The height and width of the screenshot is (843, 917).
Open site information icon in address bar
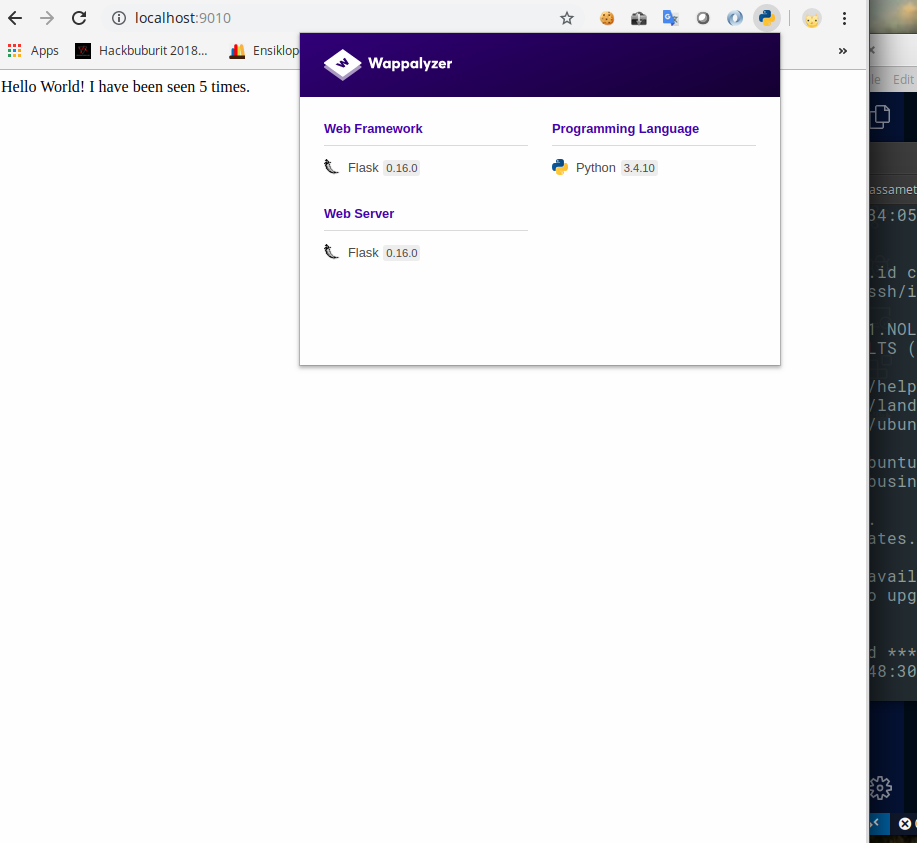(x=119, y=18)
